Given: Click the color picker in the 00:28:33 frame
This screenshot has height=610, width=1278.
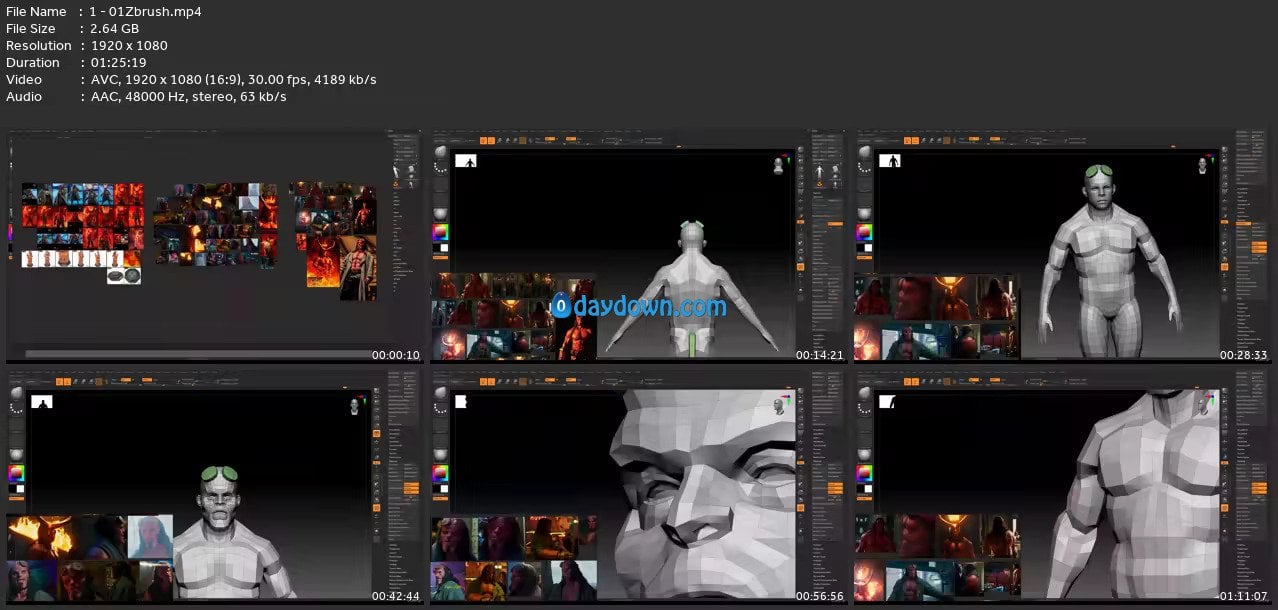Looking at the screenshot, I should click(864, 232).
